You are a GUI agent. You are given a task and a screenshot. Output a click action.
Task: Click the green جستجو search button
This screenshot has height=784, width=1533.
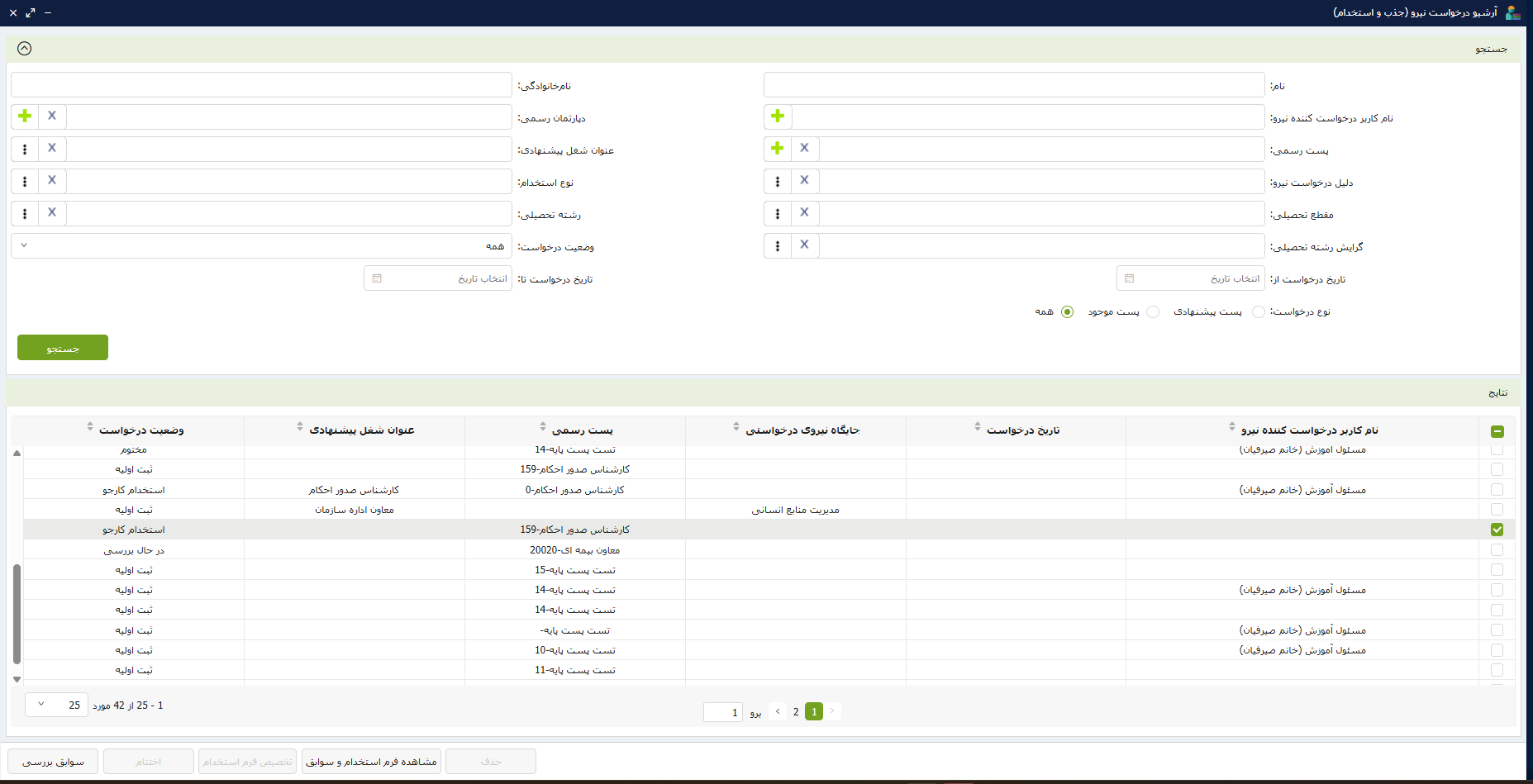(63, 348)
